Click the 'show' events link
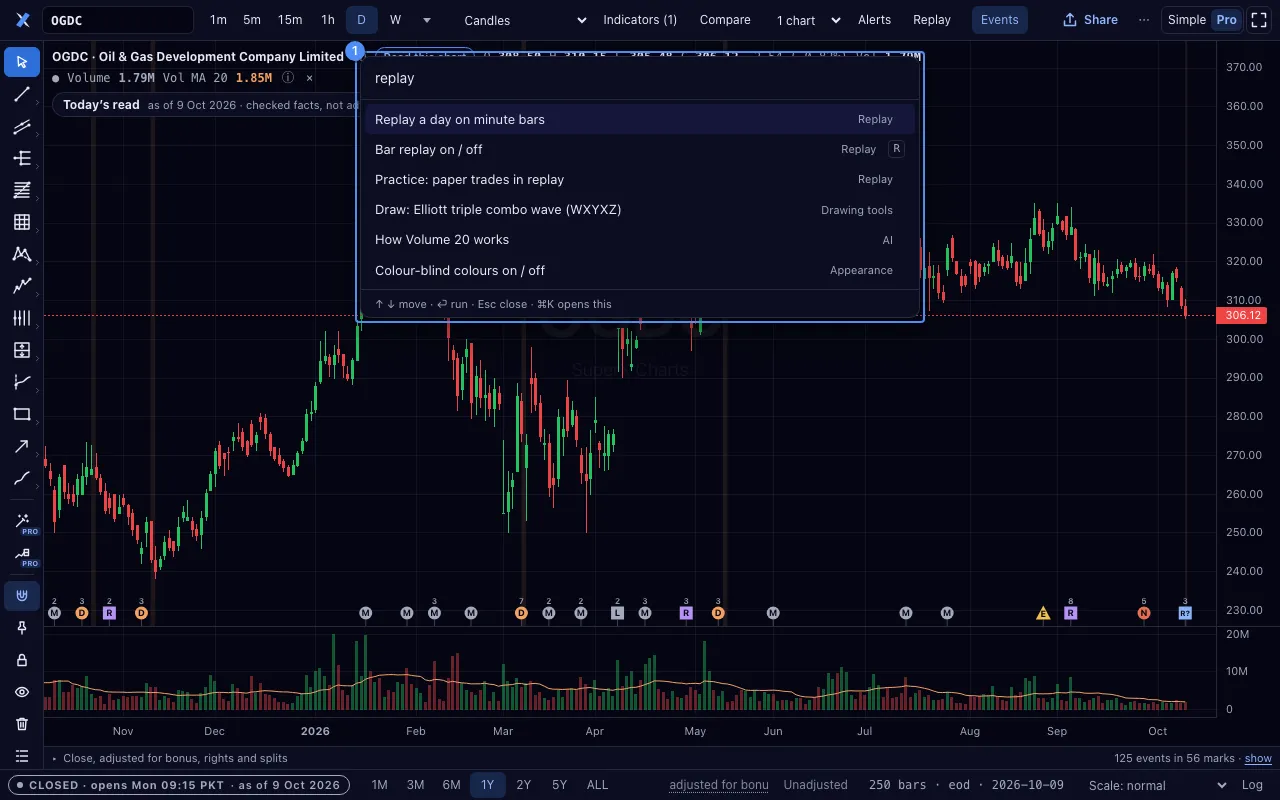 click(1258, 758)
